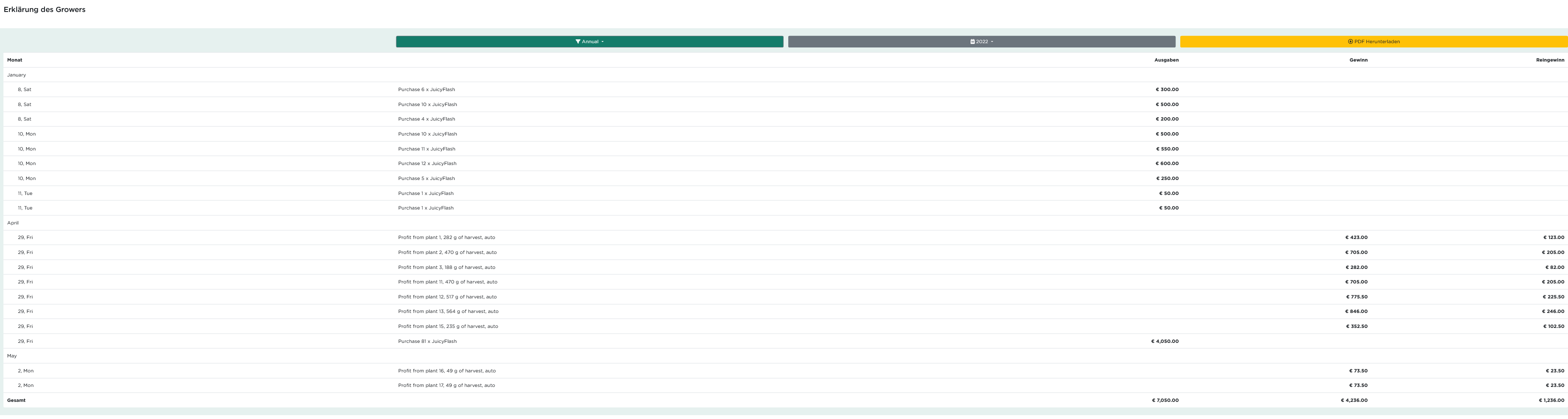The width and height of the screenshot is (1568, 419).
Task: Click the € 82.00 net profit value
Action: 1555,268
